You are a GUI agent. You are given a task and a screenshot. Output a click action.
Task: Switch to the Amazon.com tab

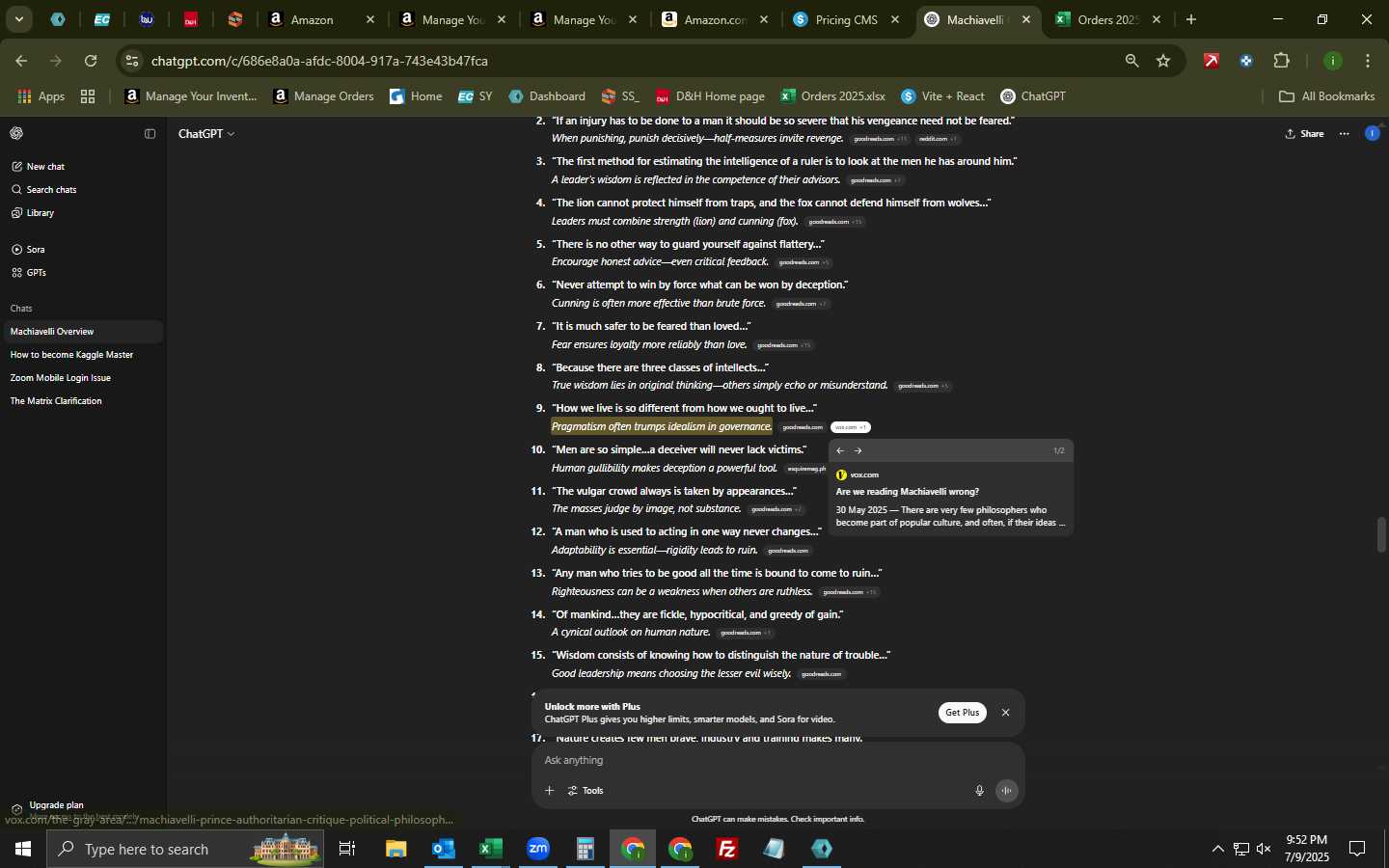pyautogui.click(x=715, y=19)
